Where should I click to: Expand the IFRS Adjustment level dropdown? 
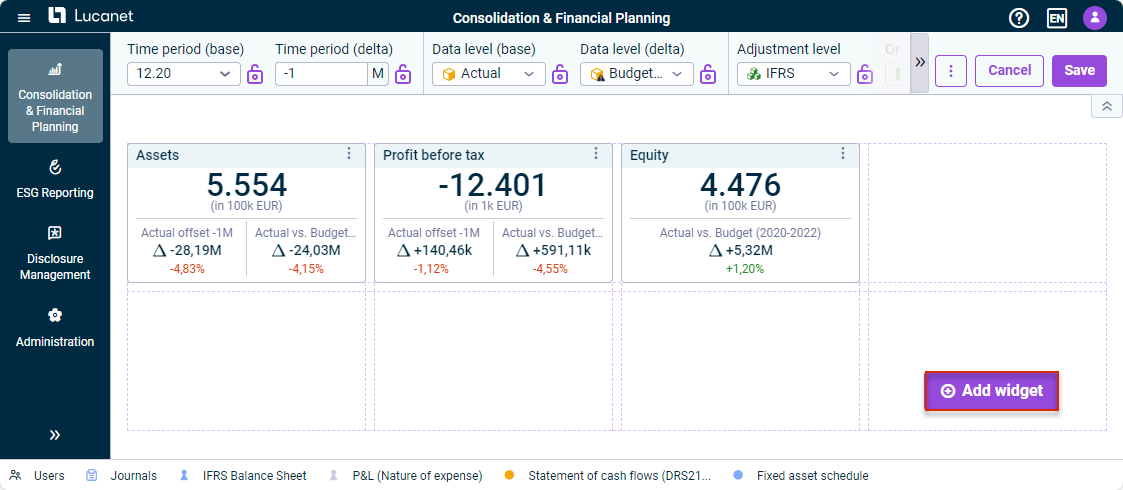point(794,74)
